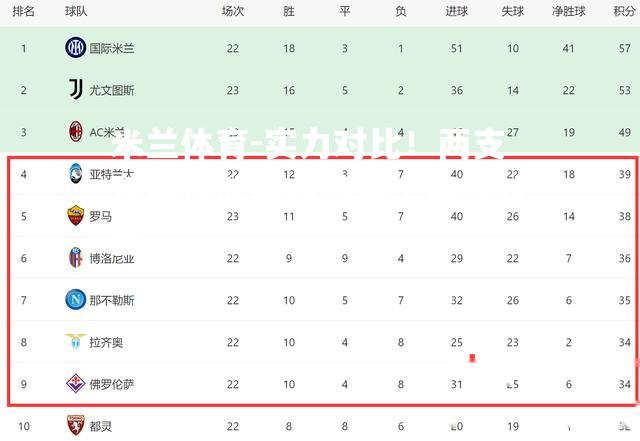Click the Fiorentina club logo
Screen dimensions: 640x441
click(x=76, y=383)
